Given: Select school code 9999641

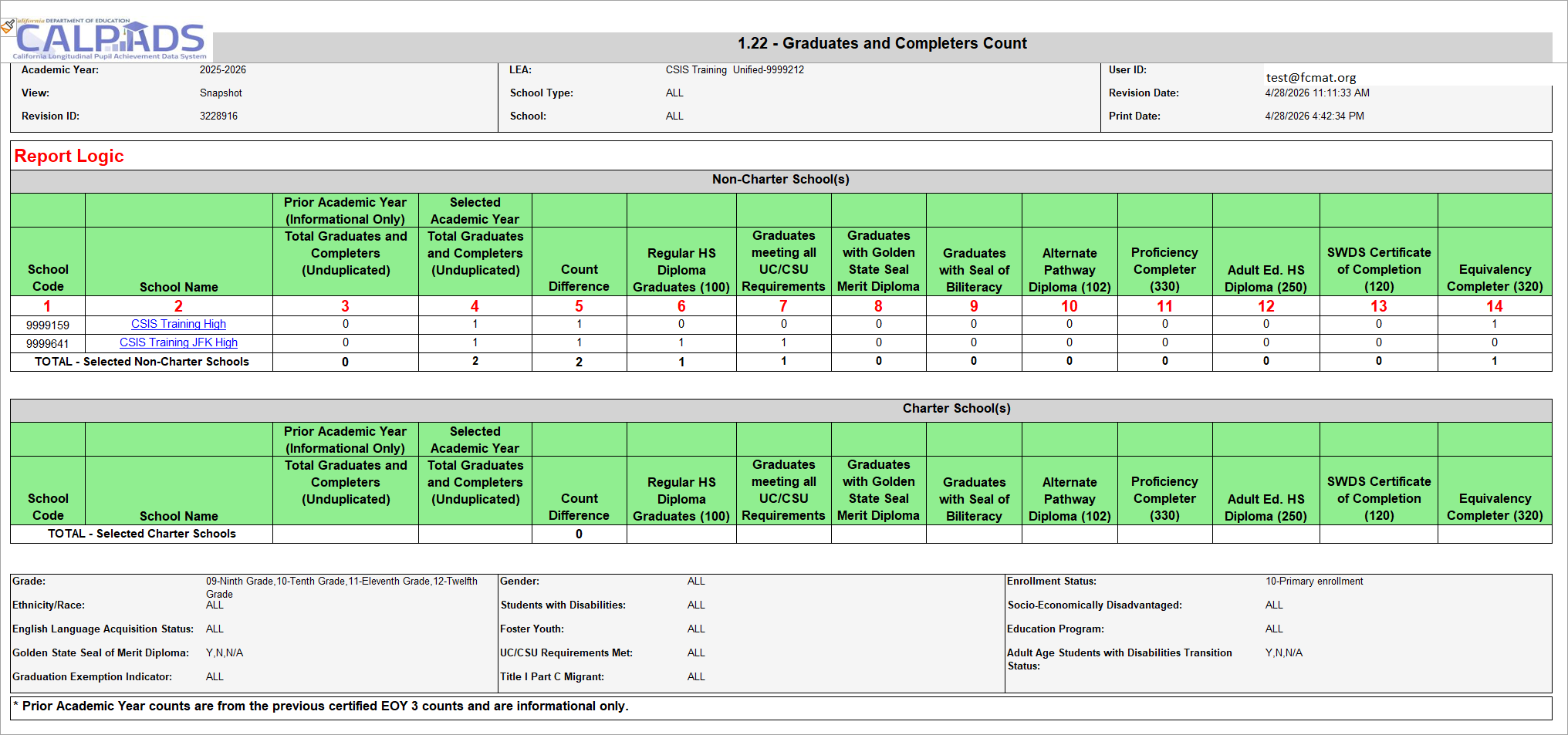Looking at the screenshot, I should click(x=48, y=344).
